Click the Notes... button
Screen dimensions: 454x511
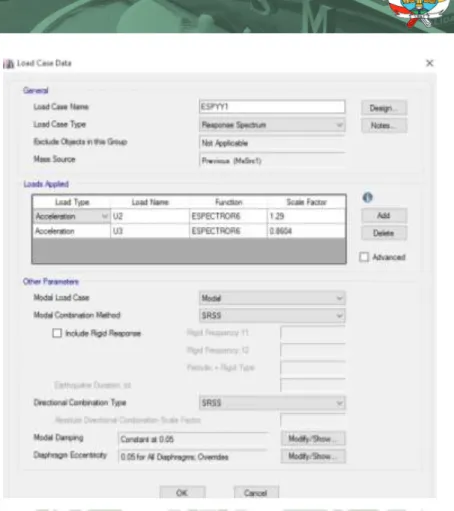click(384, 126)
